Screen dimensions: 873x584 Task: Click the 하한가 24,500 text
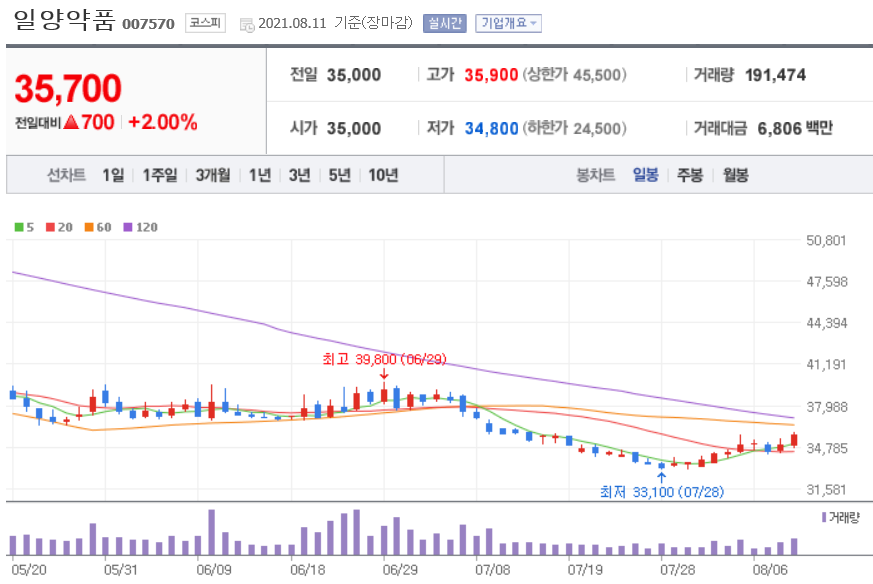point(574,129)
